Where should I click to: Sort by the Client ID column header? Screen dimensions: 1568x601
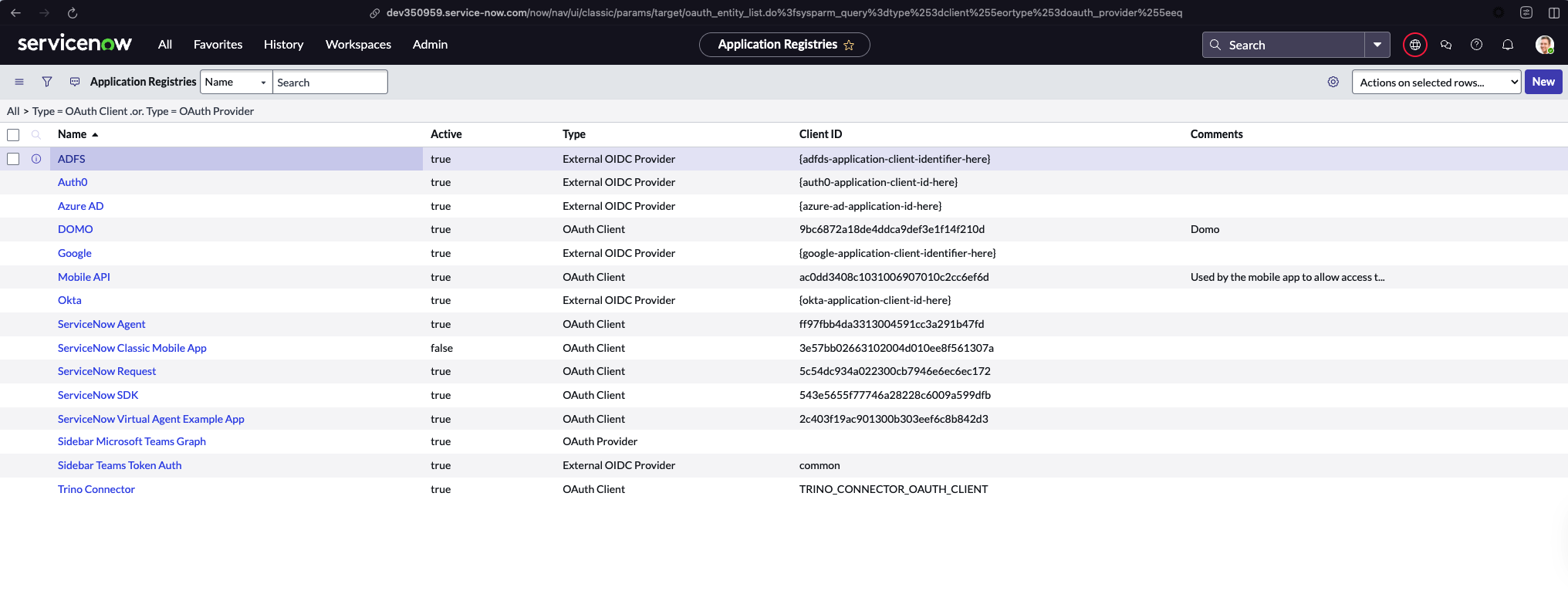[820, 134]
